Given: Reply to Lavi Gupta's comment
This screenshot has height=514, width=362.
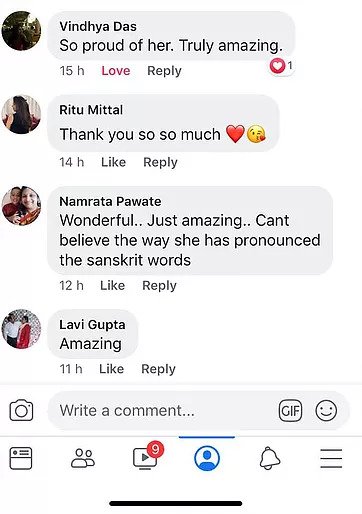Looking at the screenshot, I should point(158,369).
